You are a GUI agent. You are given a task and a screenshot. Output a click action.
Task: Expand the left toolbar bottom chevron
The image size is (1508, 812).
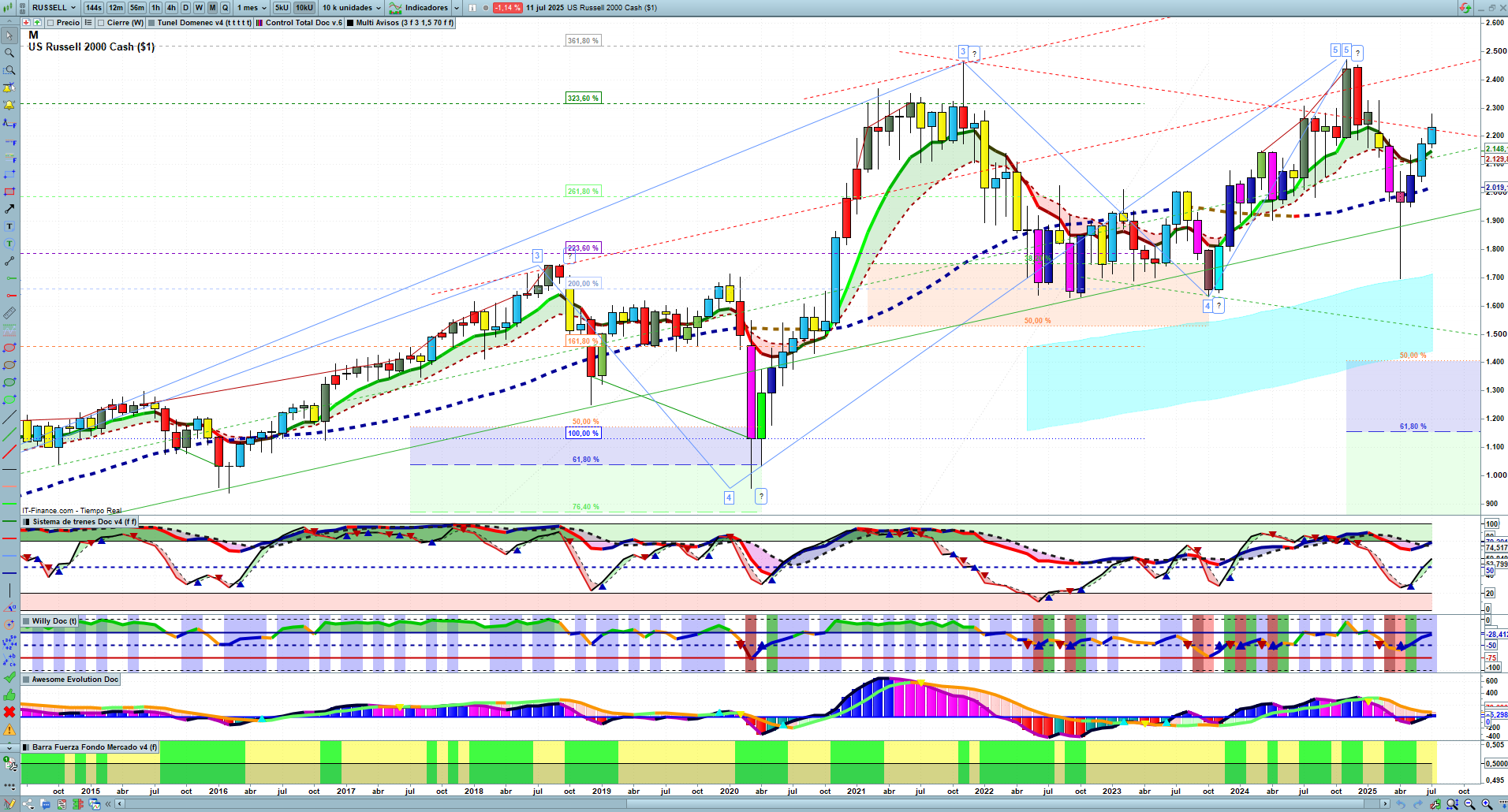tap(9, 747)
